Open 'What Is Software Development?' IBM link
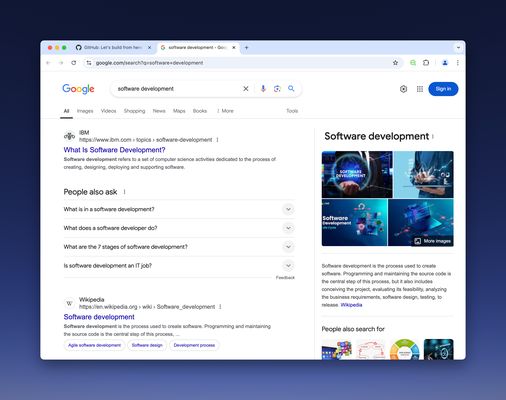This screenshot has height=400, width=506. (114, 150)
